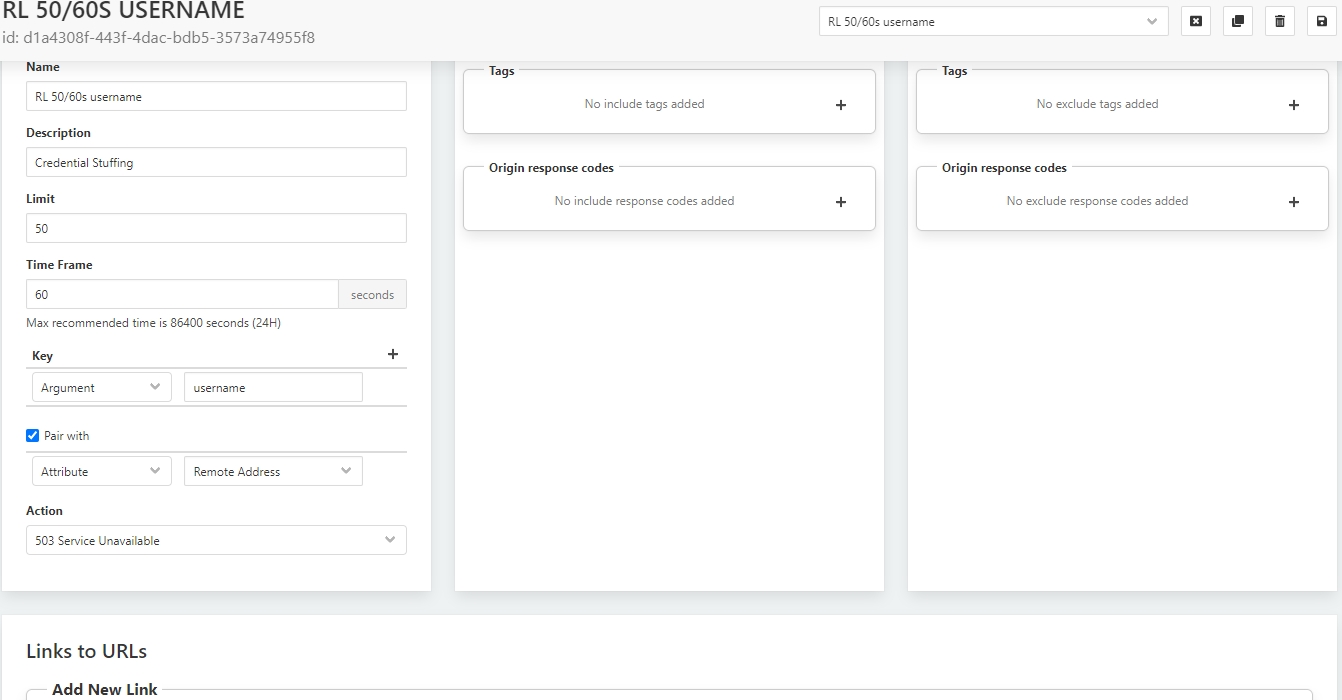Click the duplicate rule icon

(1237, 21)
